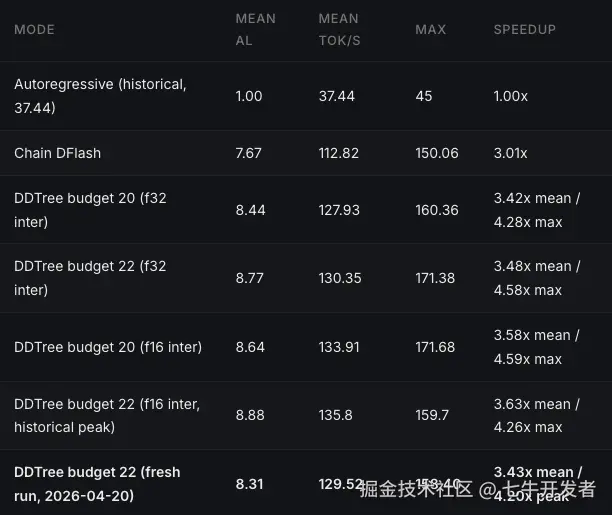Click the Autoregressive (historical, 37.44) mode cell

[100, 96]
